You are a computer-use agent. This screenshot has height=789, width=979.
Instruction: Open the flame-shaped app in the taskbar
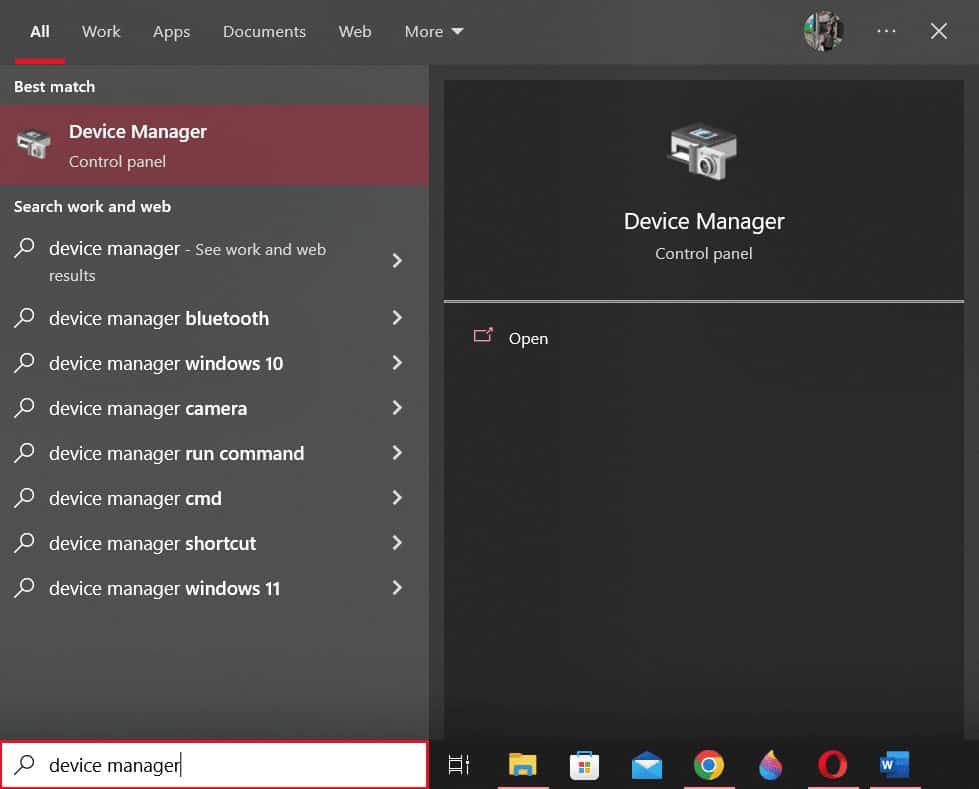[770, 765]
